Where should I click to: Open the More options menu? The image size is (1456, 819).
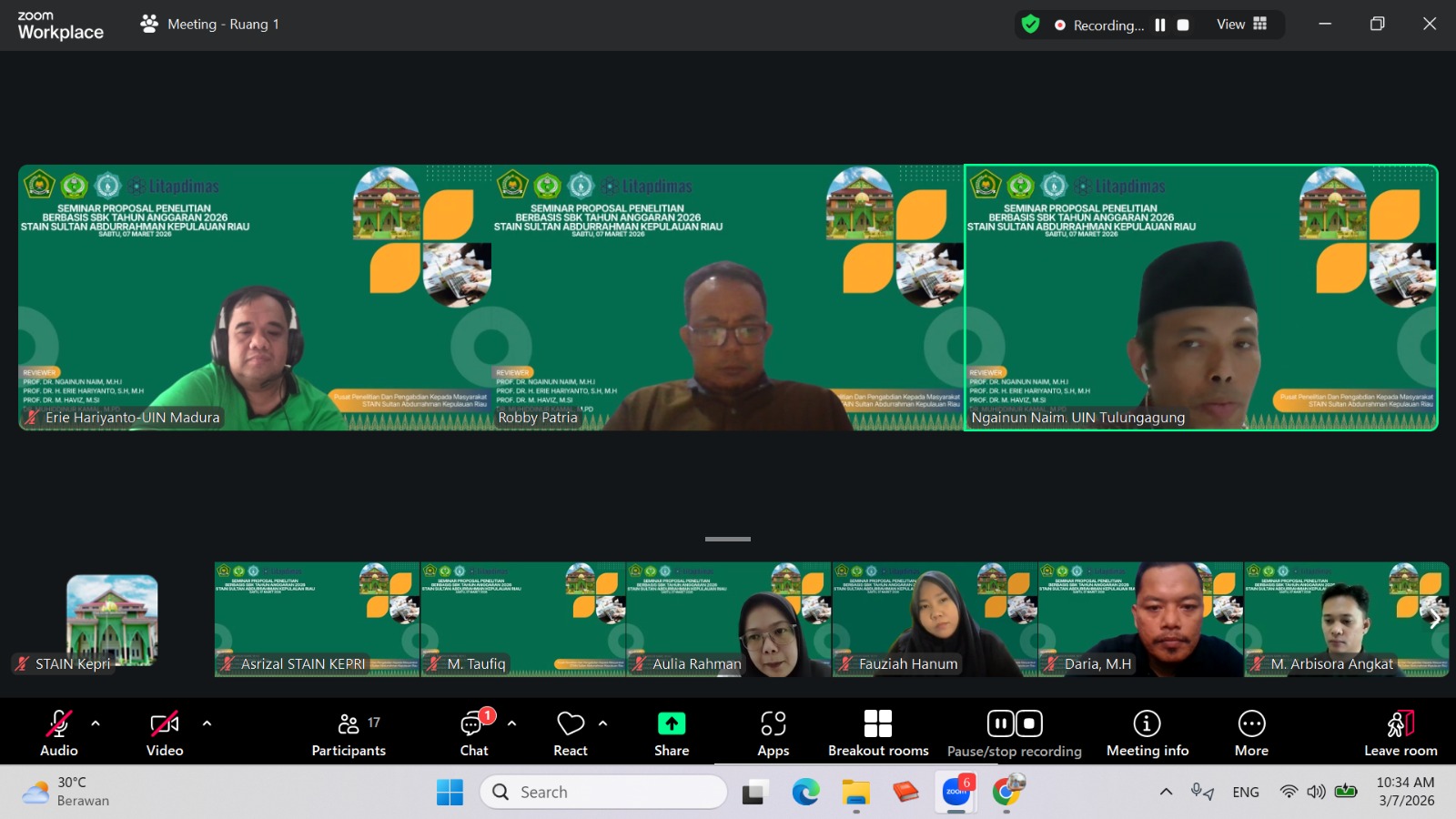[1251, 734]
